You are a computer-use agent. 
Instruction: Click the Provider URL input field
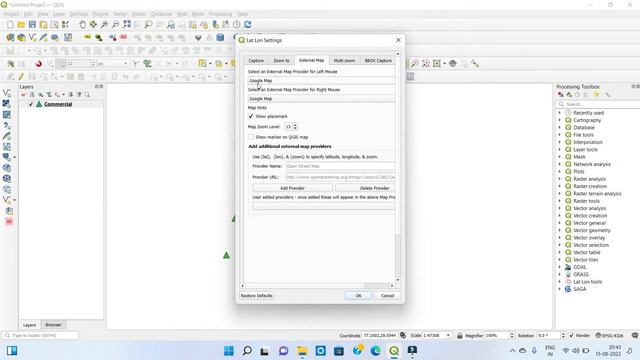(x=340, y=177)
